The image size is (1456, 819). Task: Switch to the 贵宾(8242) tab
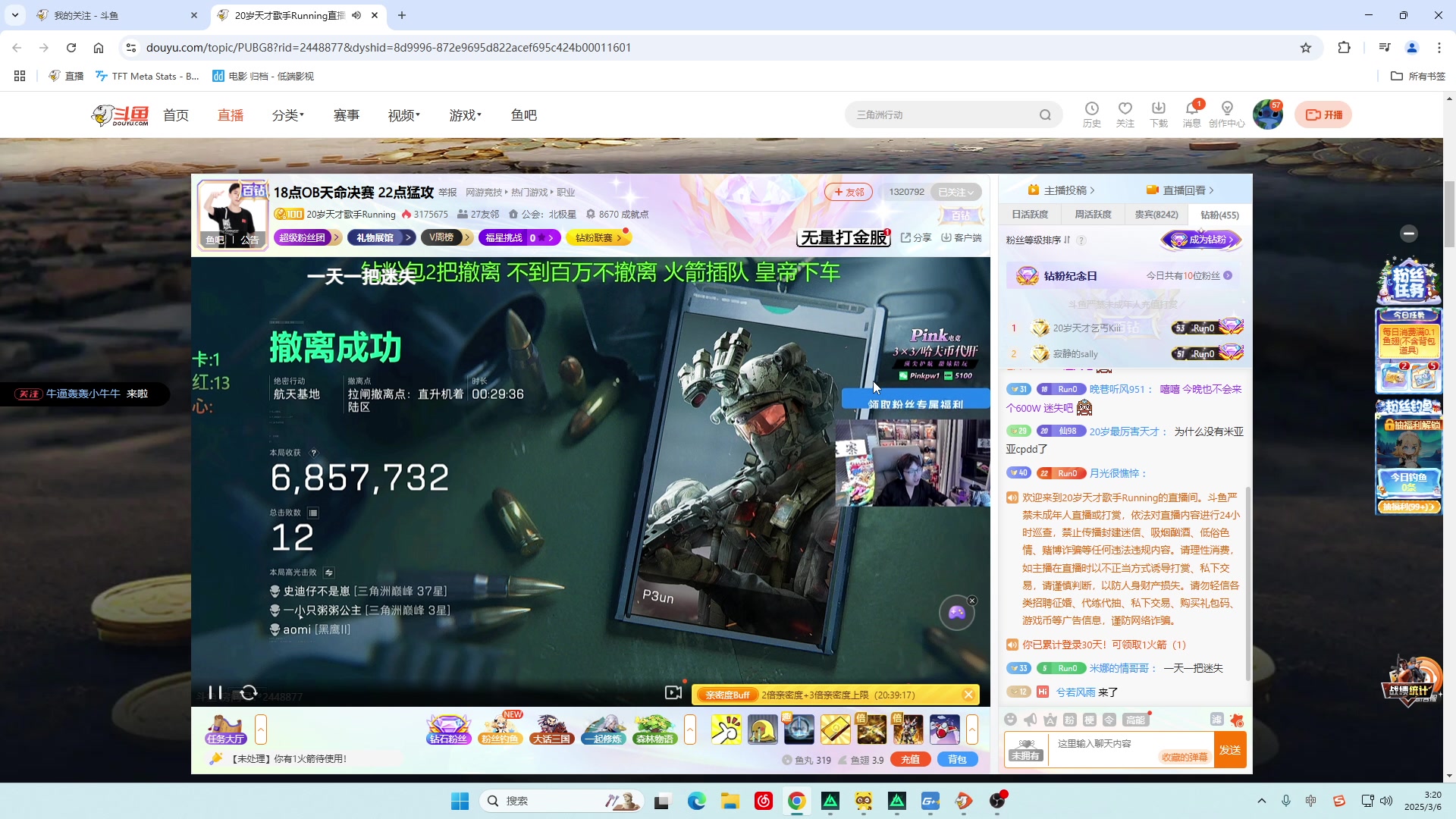coord(1156,215)
